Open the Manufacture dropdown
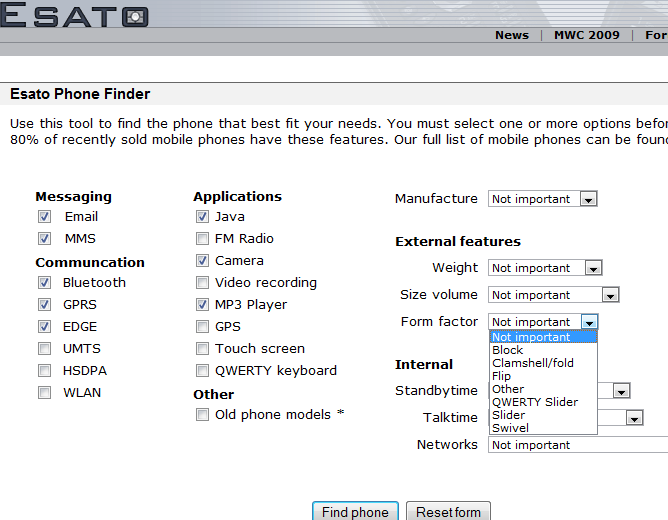The width and height of the screenshot is (668, 520). [x=543, y=199]
